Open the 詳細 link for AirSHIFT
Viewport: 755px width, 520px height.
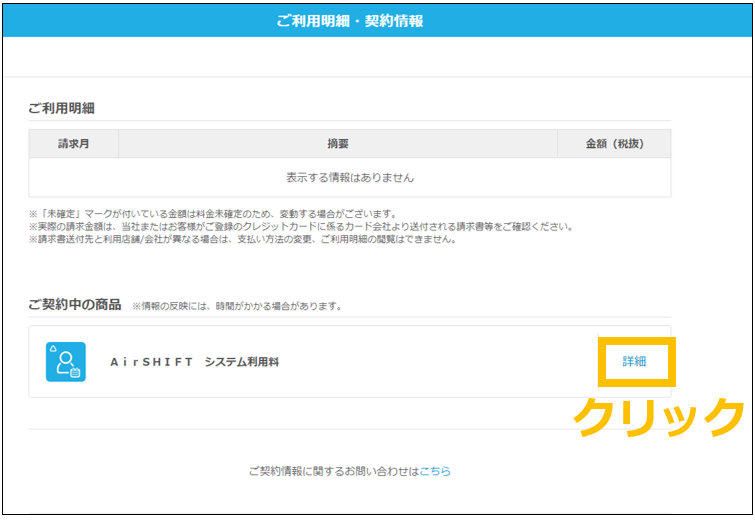[634, 362]
